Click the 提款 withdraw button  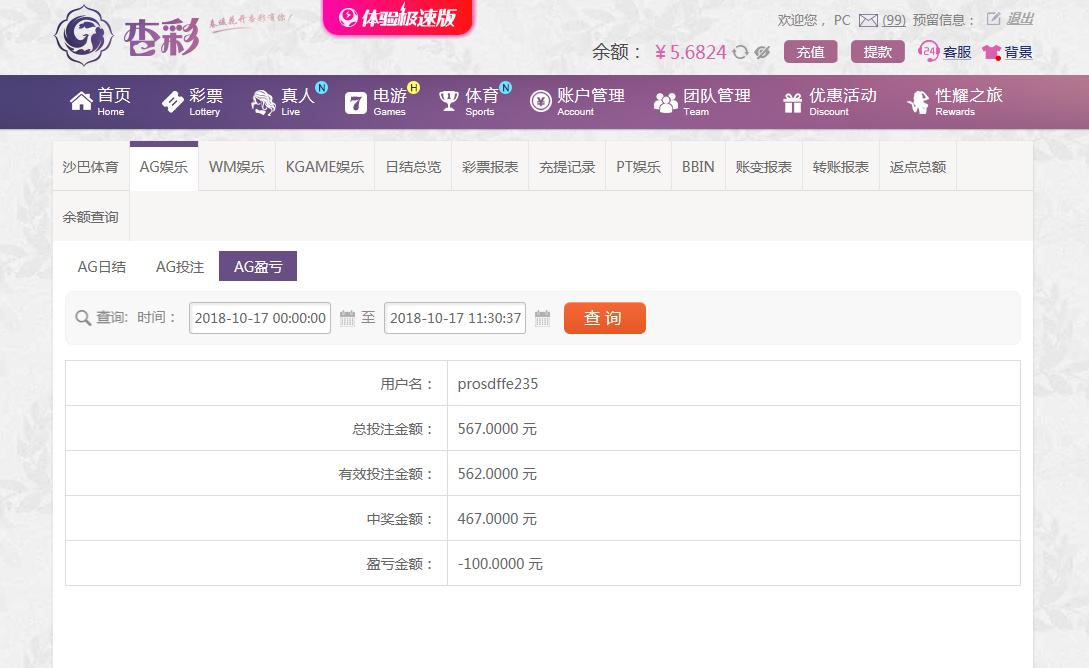(877, 52)
